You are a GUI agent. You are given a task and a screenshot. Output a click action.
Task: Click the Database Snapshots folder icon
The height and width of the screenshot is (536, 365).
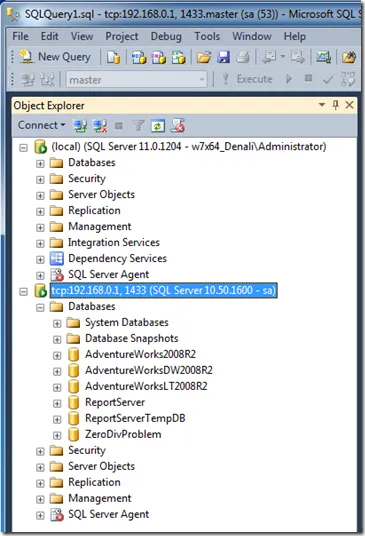point(73,338)
